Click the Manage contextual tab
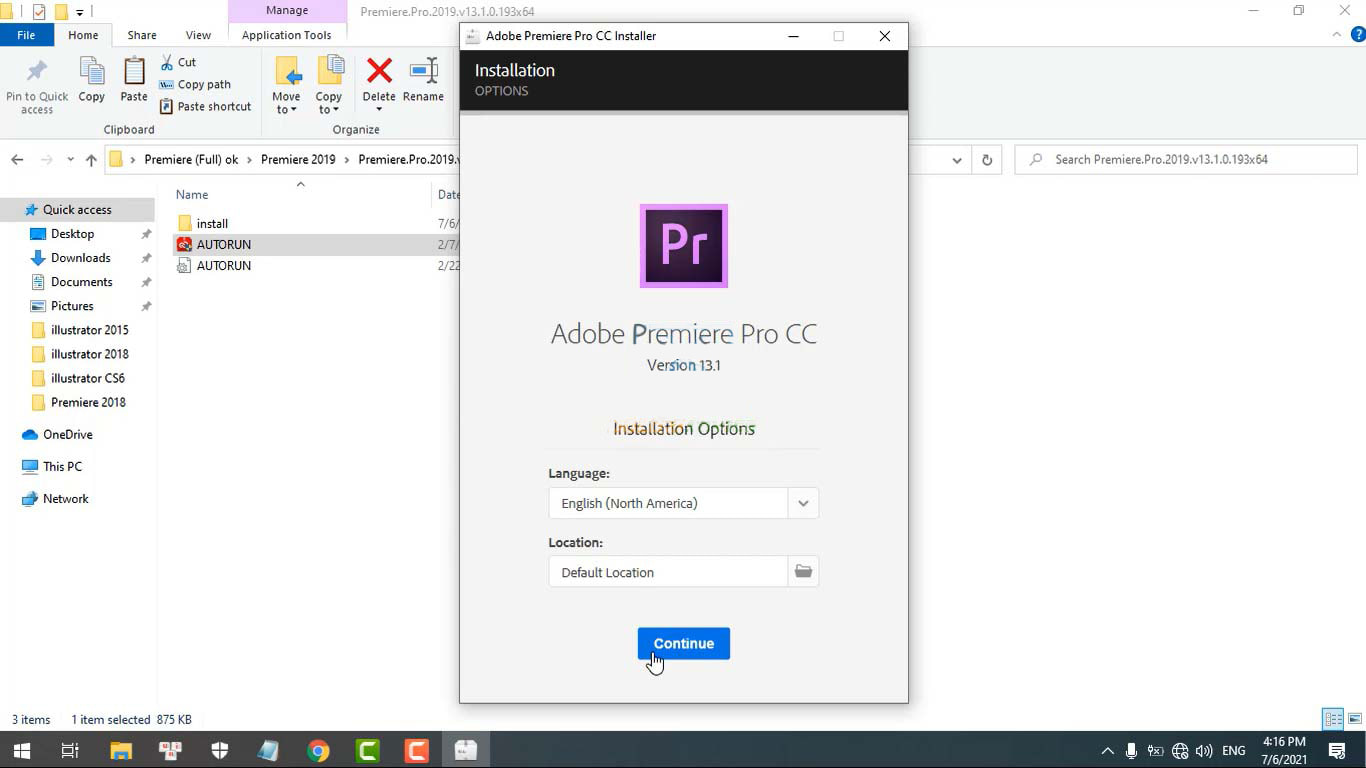 click(x=287, y=11)
